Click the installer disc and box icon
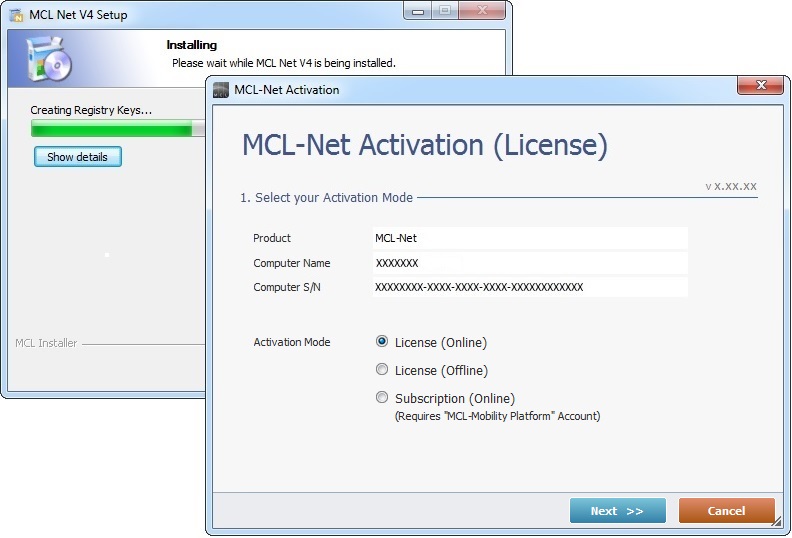 click(49, 59)
